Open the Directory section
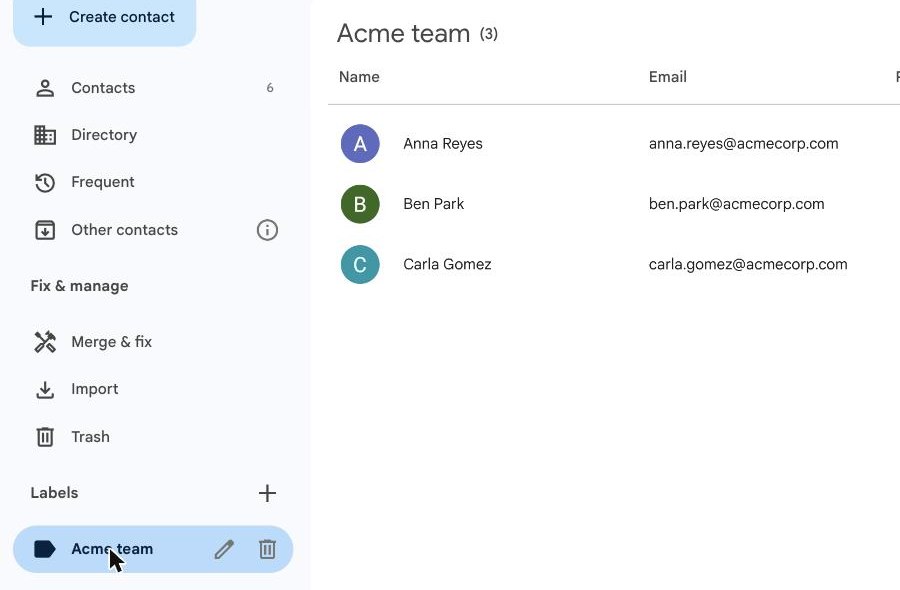Viewport: 900px width, 590px height. [x=153, y=135]
